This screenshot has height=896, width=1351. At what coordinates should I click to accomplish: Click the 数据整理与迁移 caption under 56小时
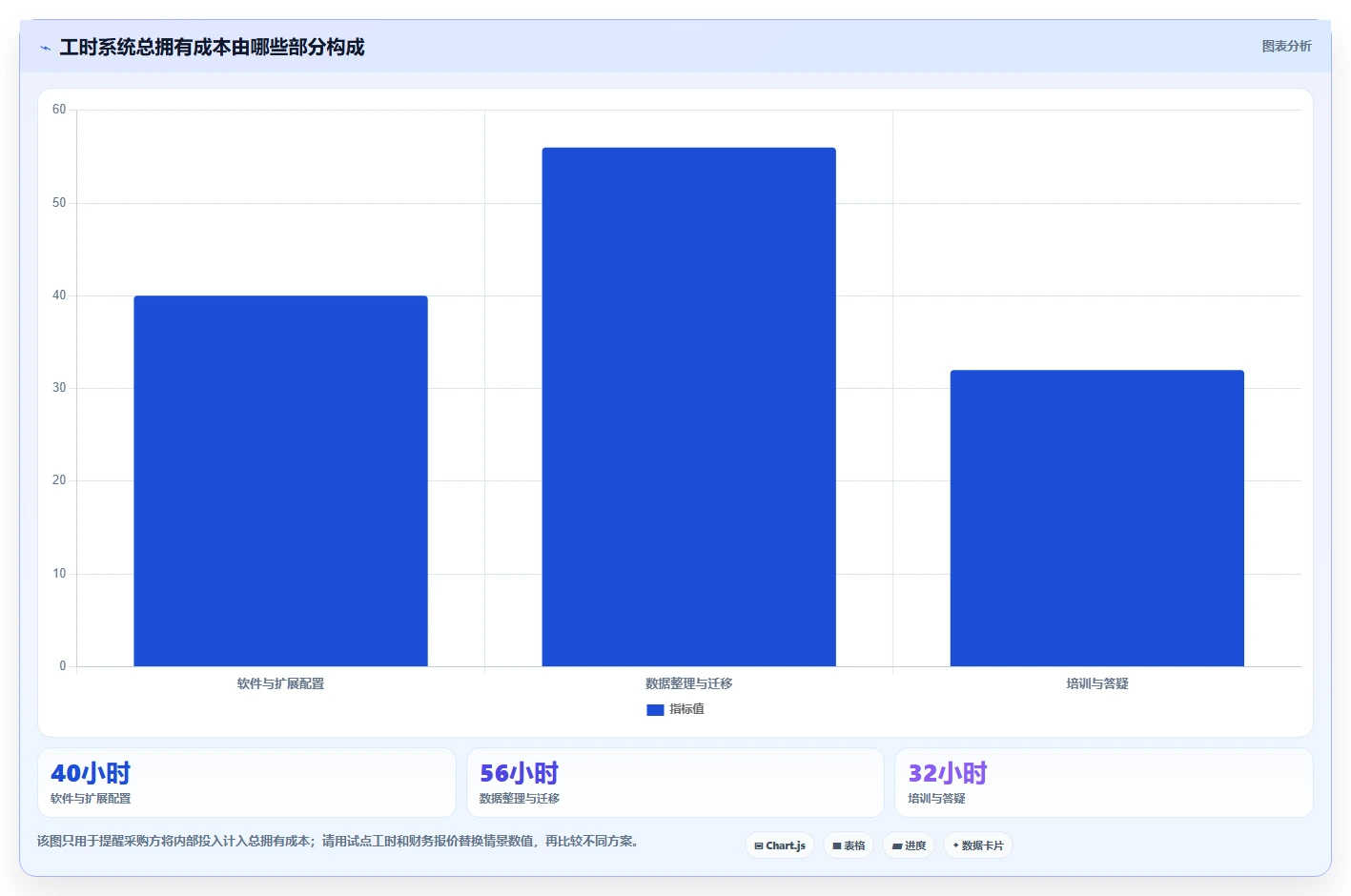click(520, 799)
